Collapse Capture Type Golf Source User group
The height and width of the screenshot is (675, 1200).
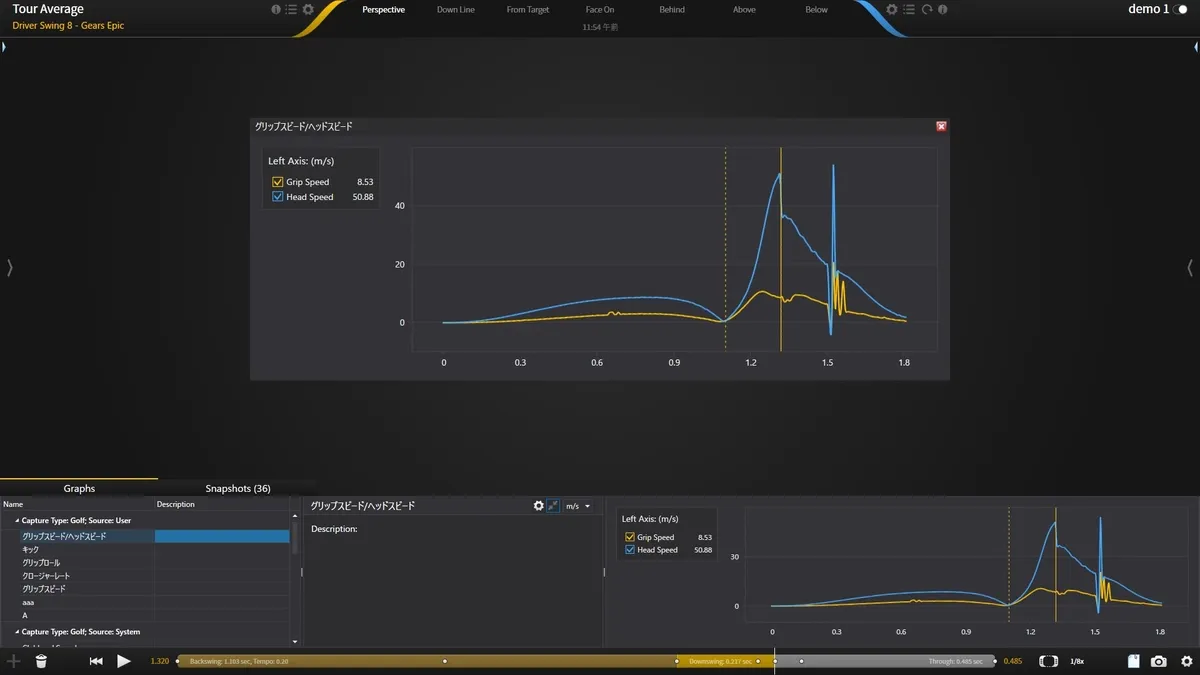(x=16, y=521)
